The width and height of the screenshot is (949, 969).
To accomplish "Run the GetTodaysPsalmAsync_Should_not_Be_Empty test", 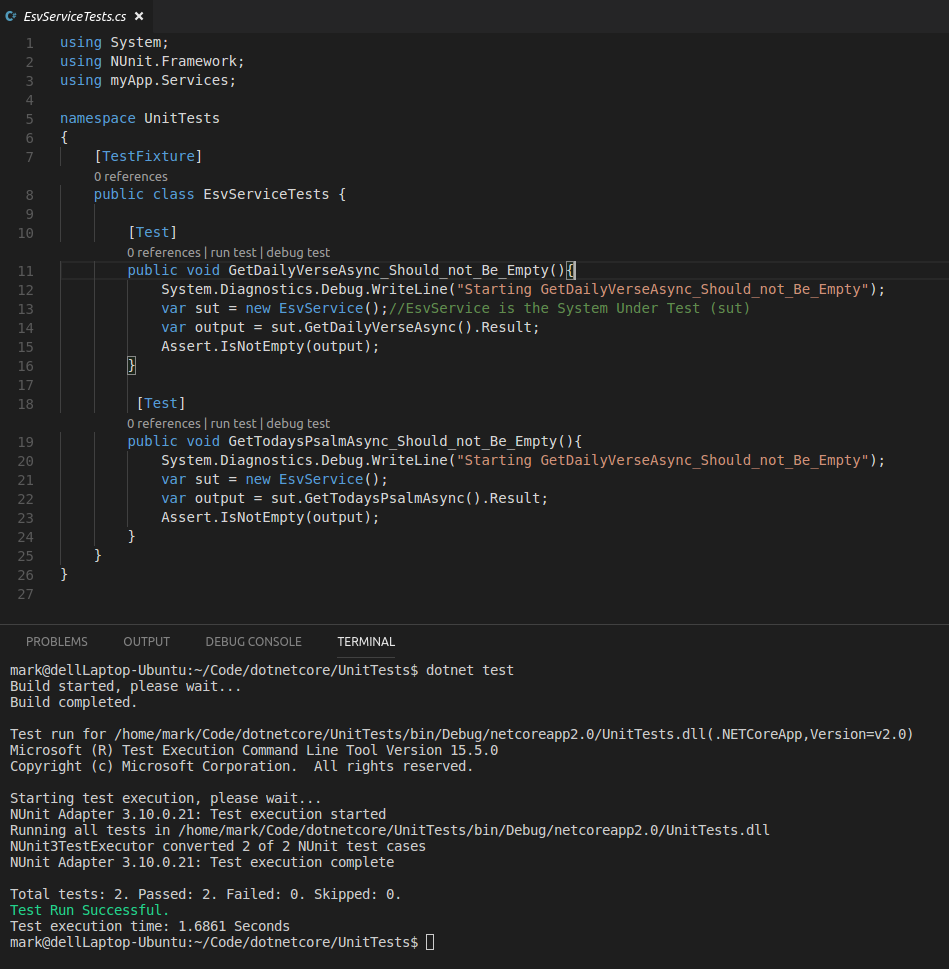I will coord(233,423).
